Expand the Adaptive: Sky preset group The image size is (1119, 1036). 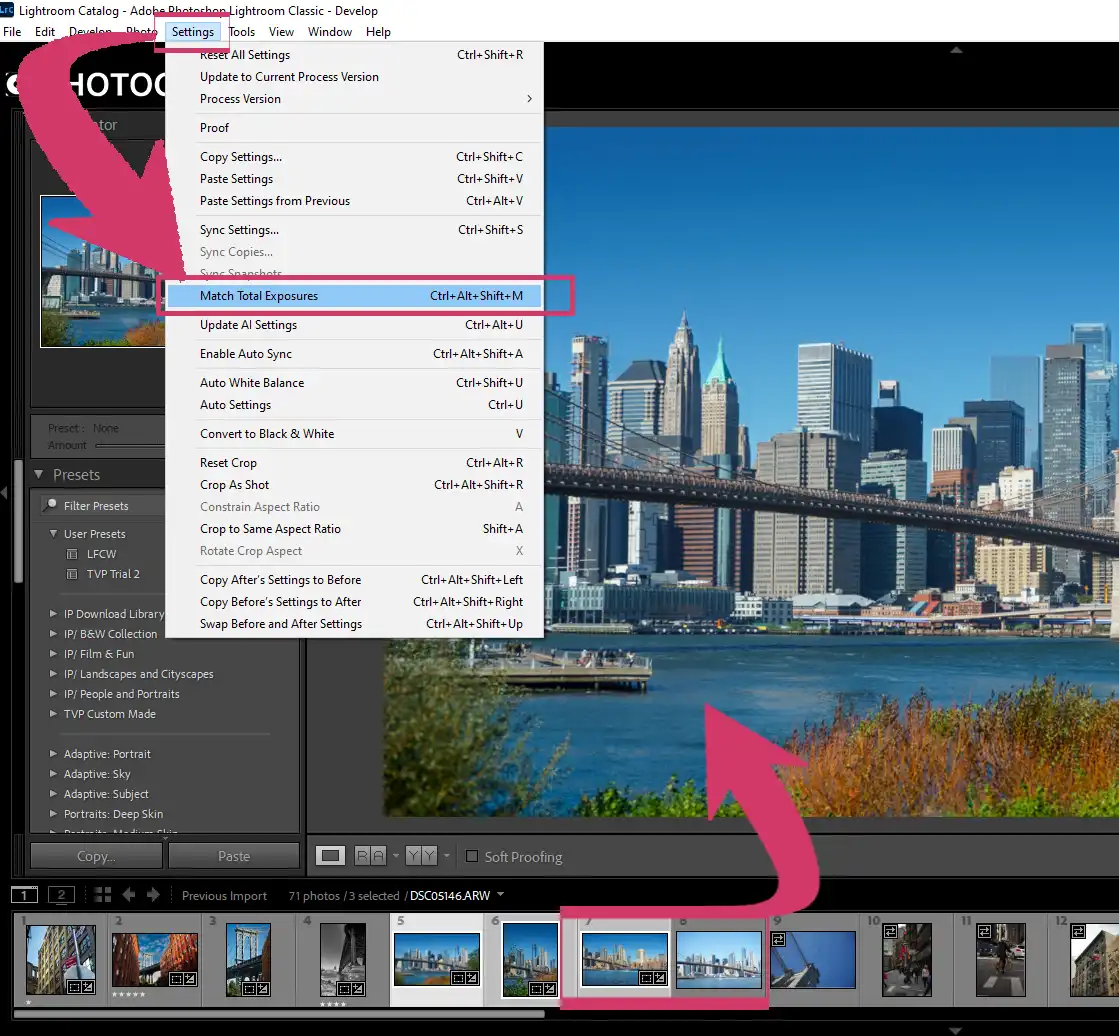coord(54,774)
